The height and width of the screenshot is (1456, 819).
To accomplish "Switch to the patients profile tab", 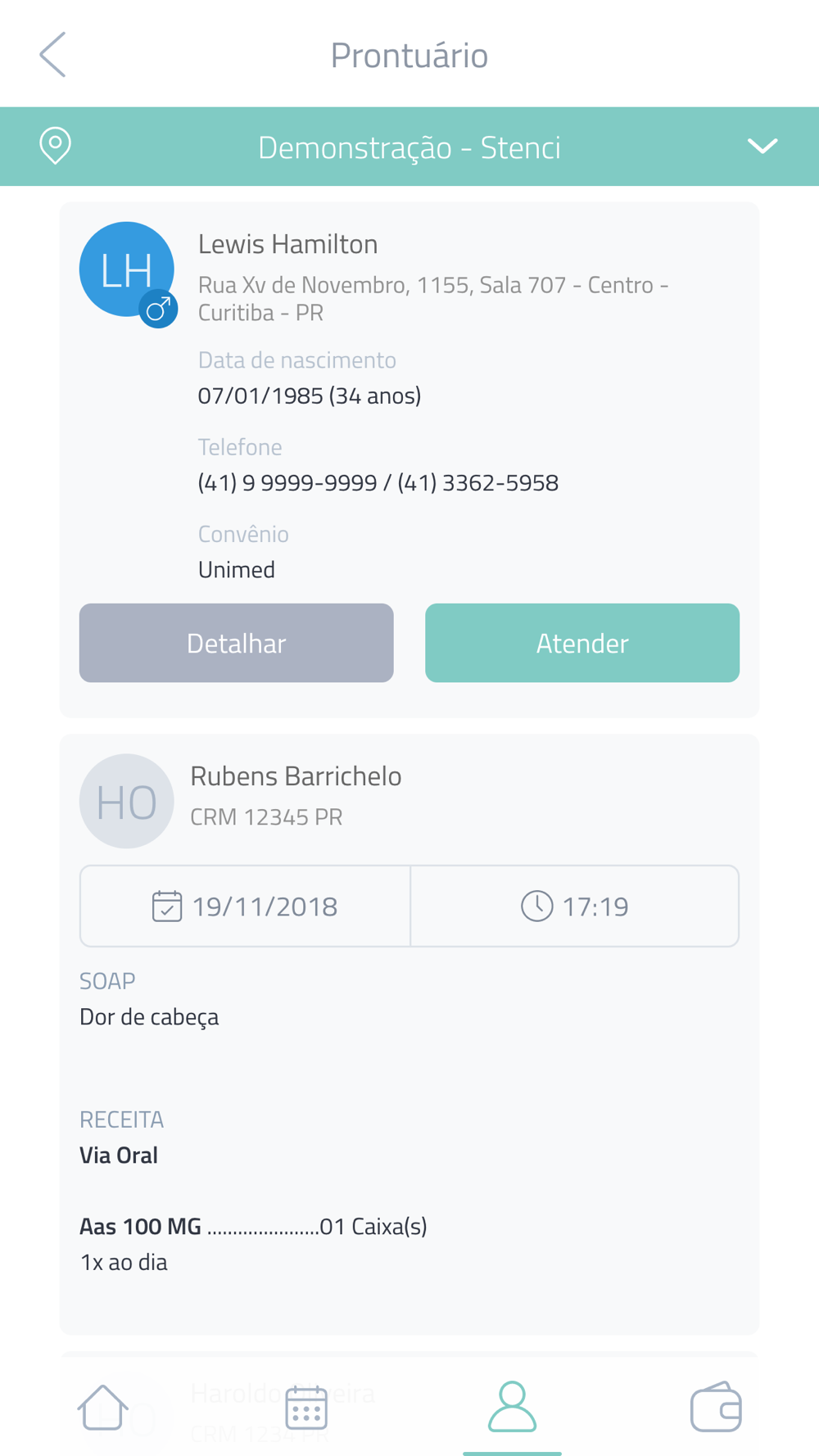I will 512,1407.
